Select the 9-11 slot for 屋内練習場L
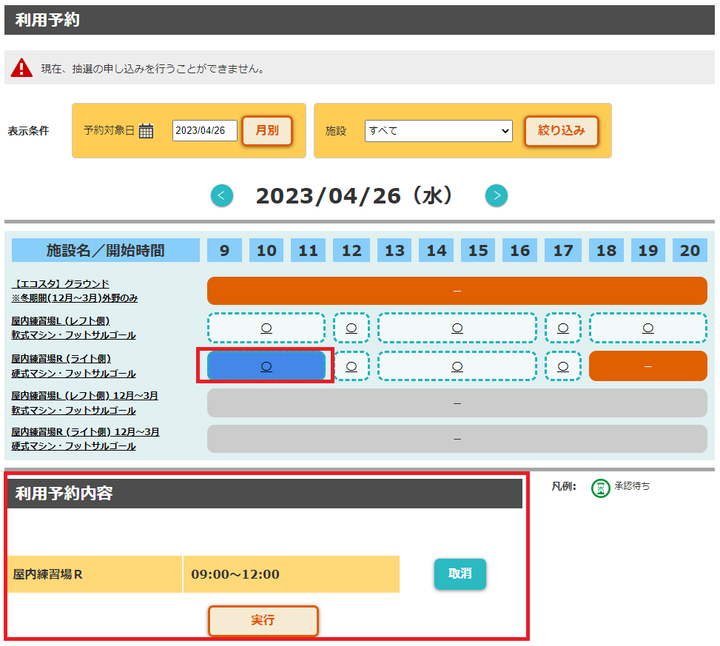Image resolution: width=720 pixels, height=646 pixels. [267, 328]
